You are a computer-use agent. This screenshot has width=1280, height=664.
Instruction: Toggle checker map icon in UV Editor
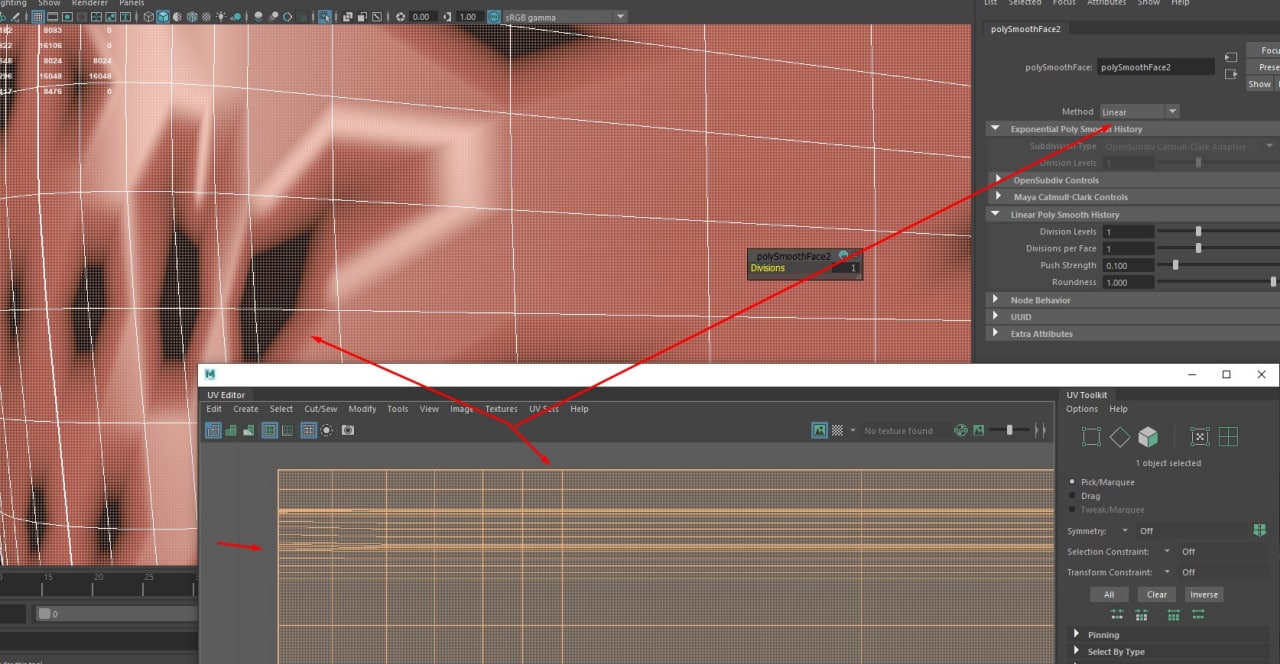coord(837,430)
